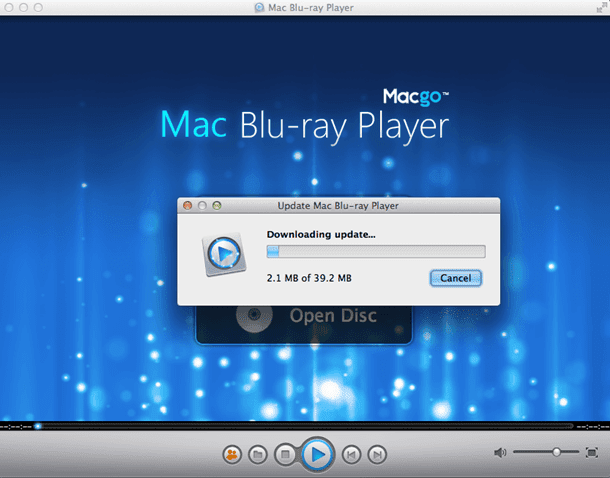Click the playback seek bar handle

38,426
